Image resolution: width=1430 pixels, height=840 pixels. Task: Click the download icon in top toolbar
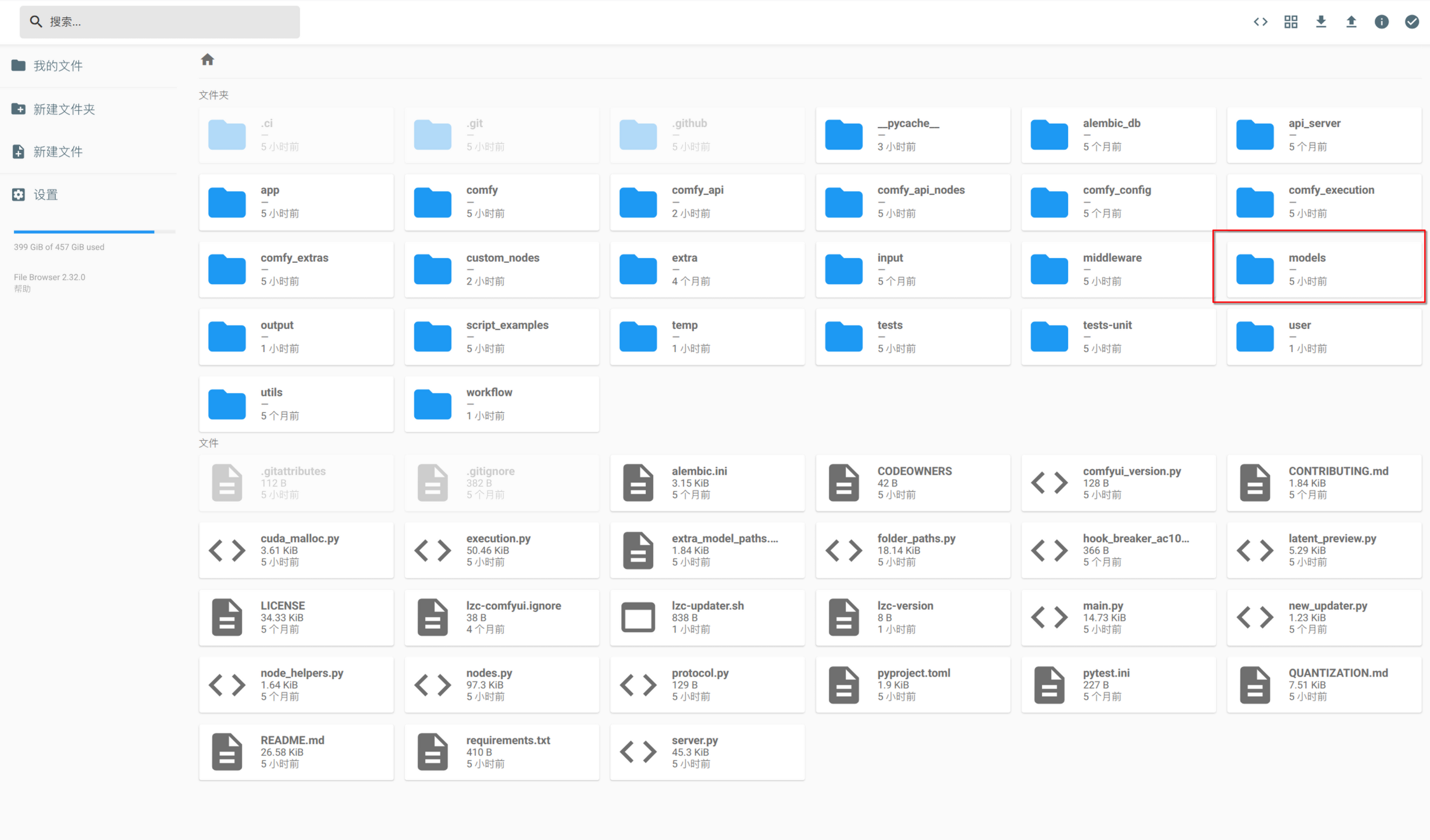click(1321, 22)
